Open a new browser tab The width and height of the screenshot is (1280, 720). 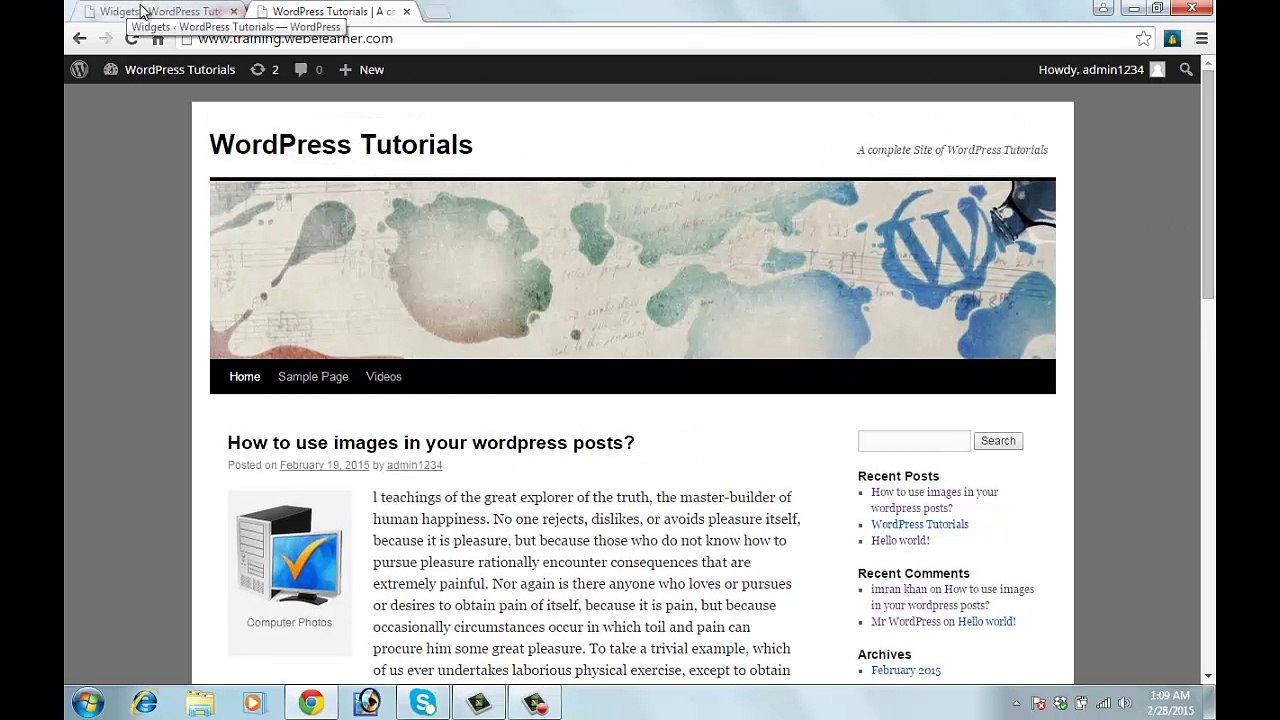437,11
